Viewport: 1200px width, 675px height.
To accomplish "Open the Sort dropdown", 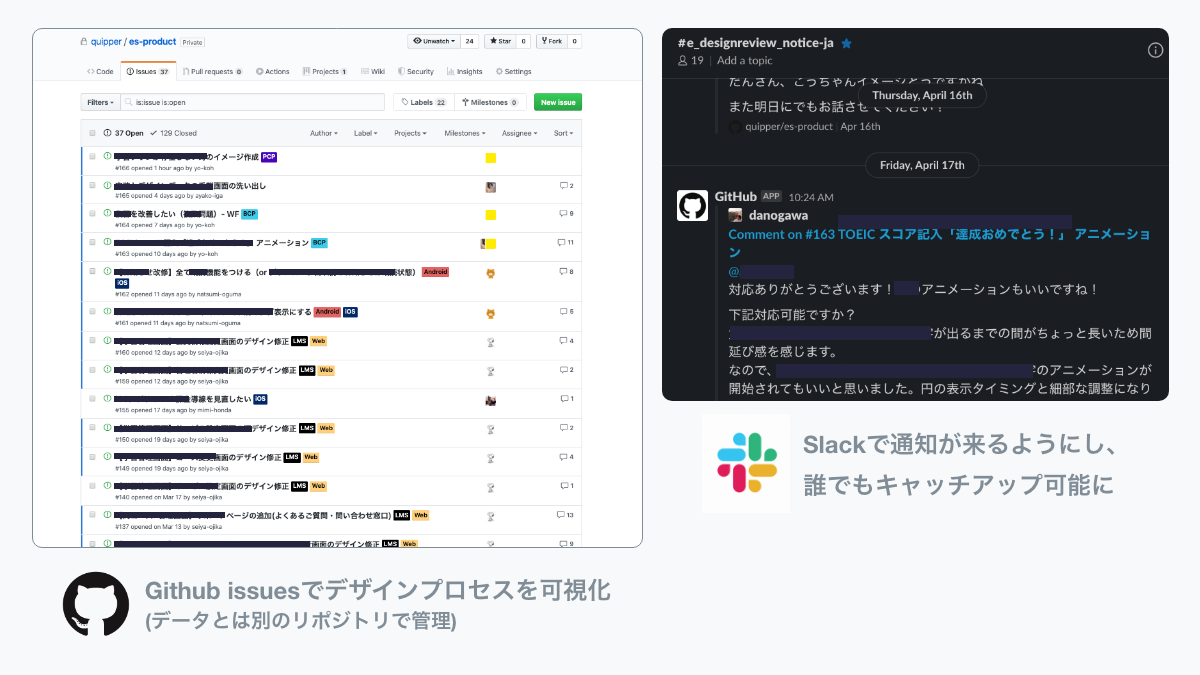I will (x=563, y=133).
